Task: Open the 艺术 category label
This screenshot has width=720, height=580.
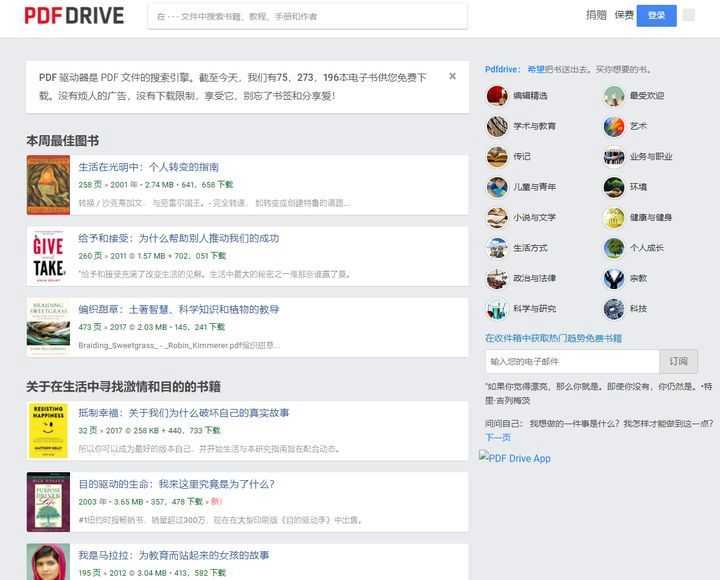Action: (x=638, y=126)
